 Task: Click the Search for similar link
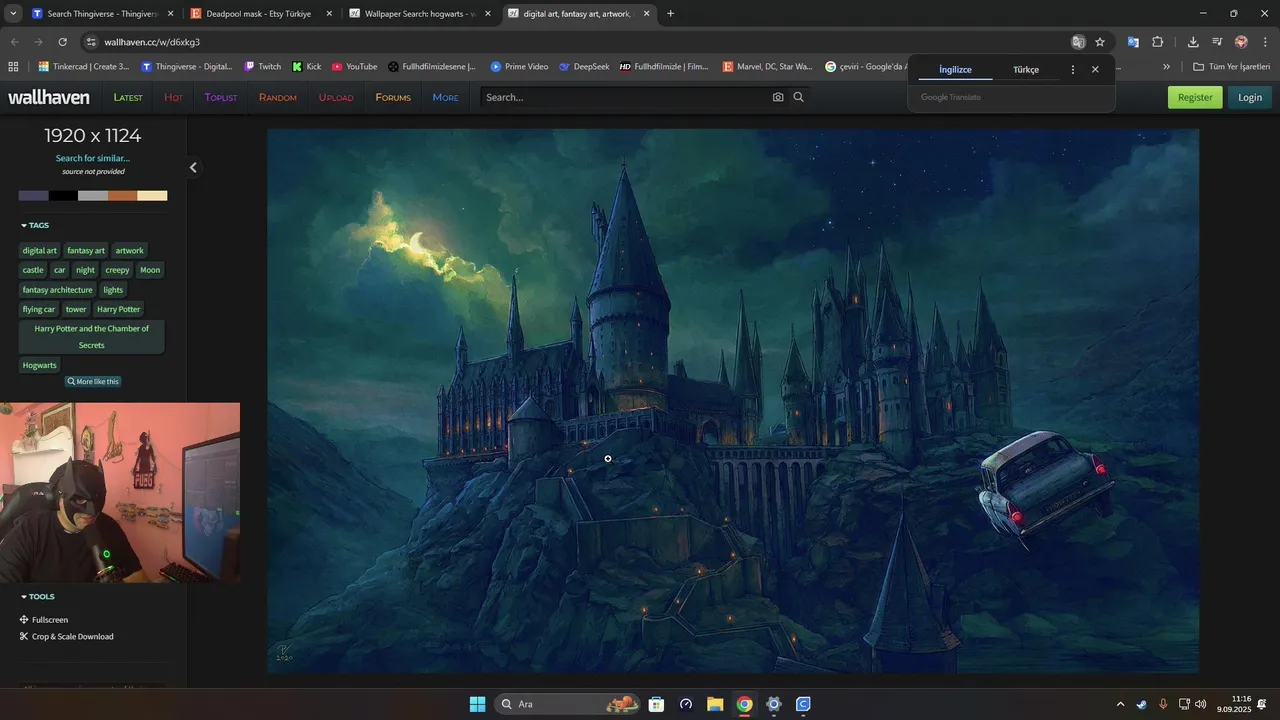pos(93,158)
